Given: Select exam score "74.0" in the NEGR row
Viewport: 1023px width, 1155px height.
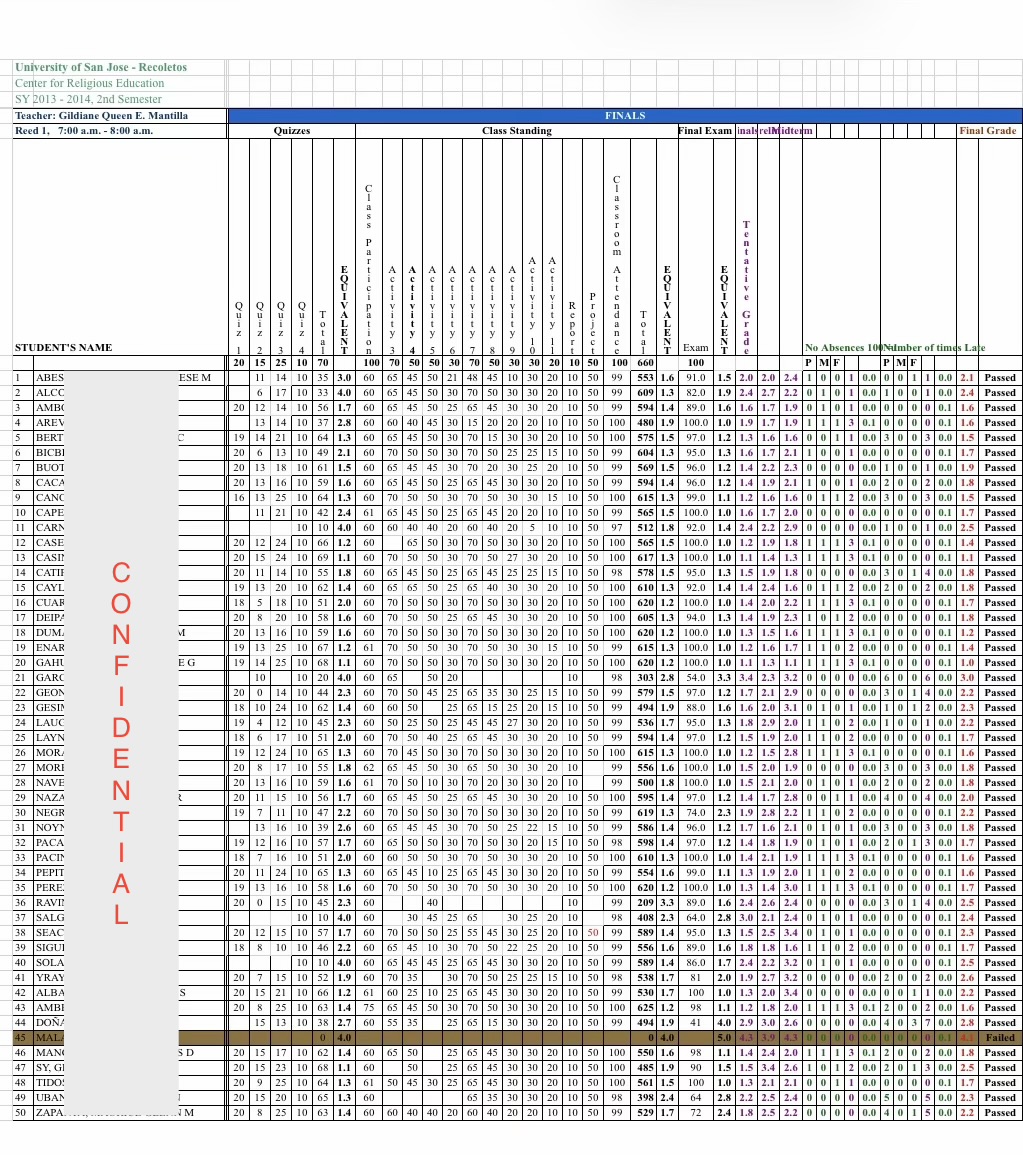Looking at the screenshot, I should [x=695, y=813].
